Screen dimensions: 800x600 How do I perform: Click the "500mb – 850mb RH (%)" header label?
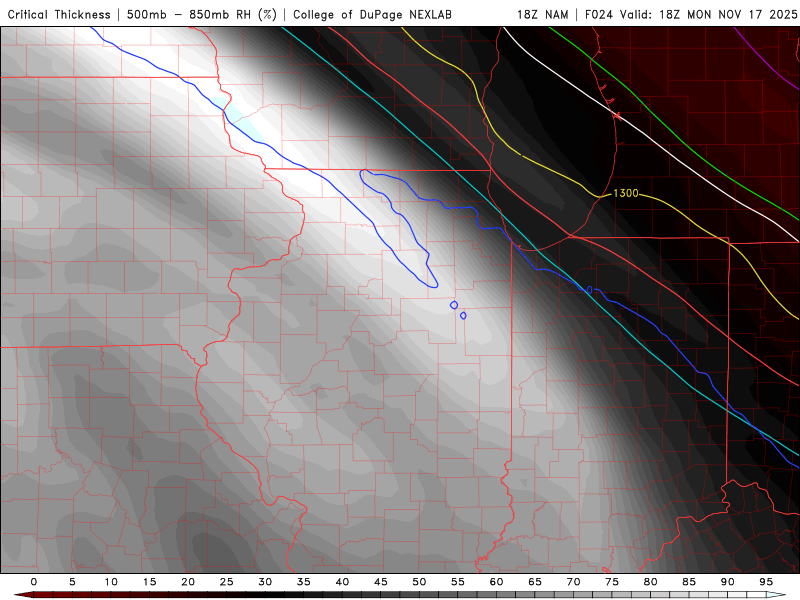click(x=202, y=14)
